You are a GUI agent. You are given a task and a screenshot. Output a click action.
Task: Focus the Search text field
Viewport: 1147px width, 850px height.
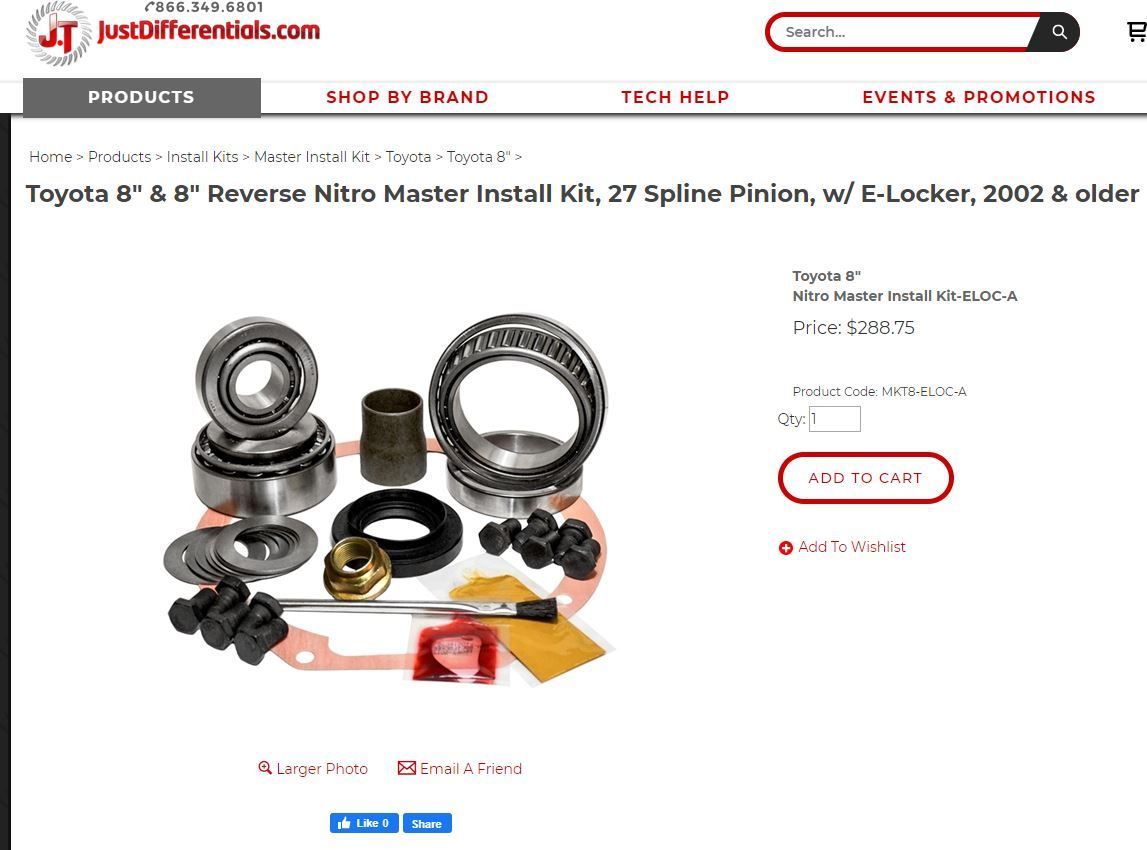coord(902,32)
